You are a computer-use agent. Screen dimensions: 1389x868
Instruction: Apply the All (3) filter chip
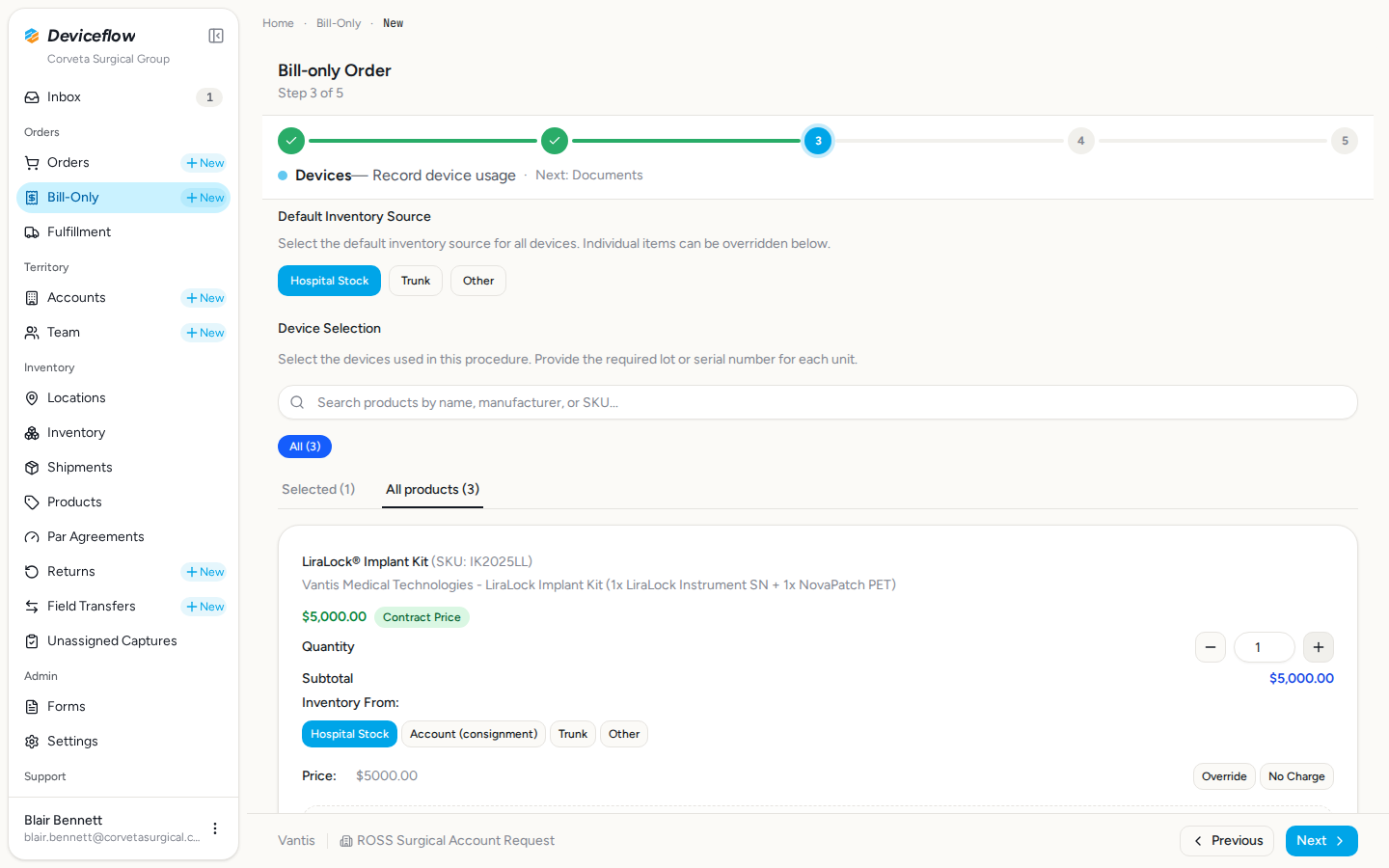pyautogui.click(x=305, y=447)
